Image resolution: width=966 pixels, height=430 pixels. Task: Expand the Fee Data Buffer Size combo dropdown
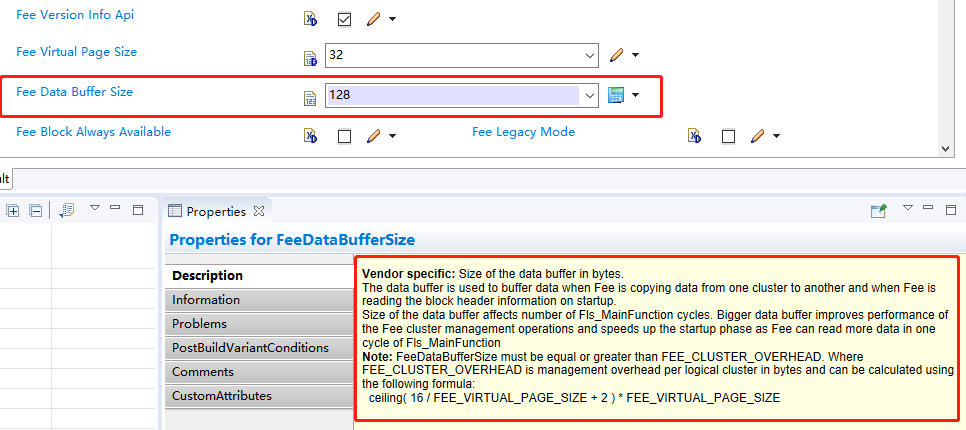[589, 95]
